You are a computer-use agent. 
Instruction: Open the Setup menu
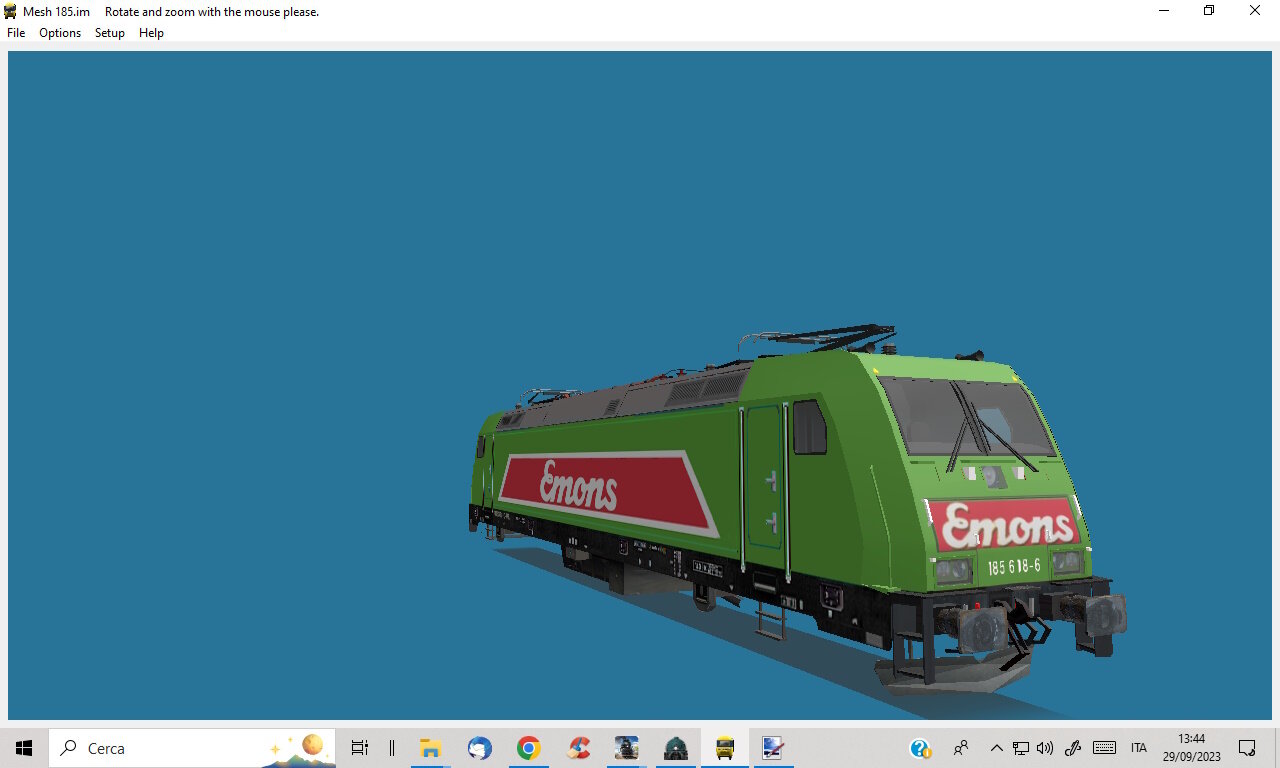click(x=110, y=33)
